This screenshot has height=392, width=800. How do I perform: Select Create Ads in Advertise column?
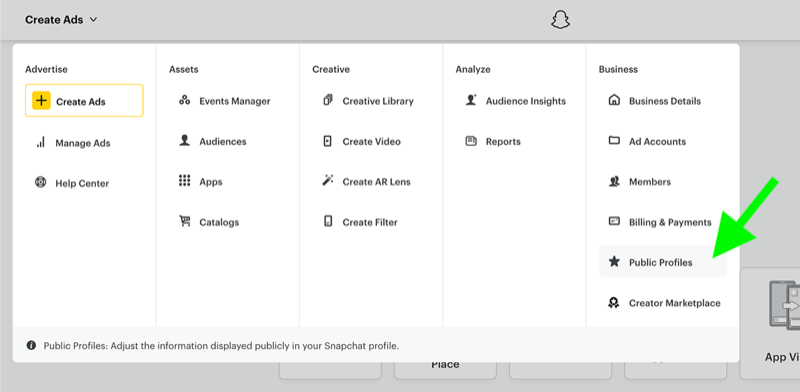[x=84, y=101]
